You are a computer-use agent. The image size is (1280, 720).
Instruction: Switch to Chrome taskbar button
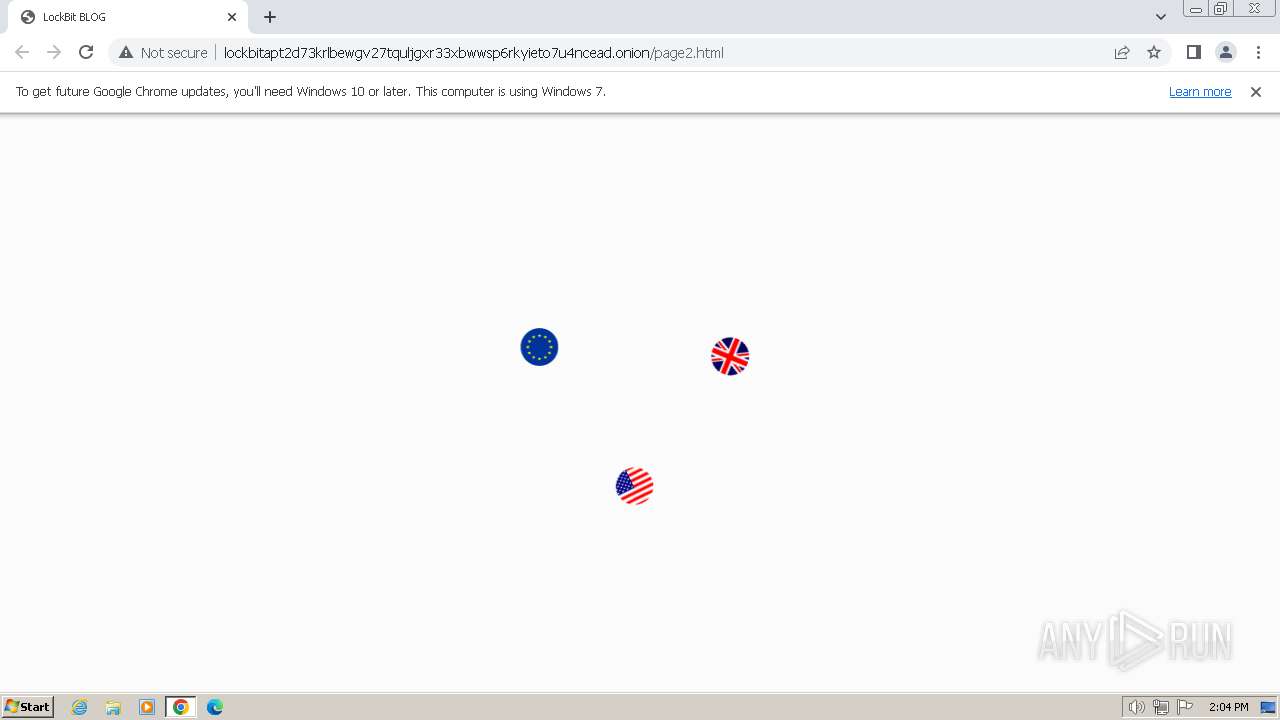pyautogui.click(x=181, y=707)
